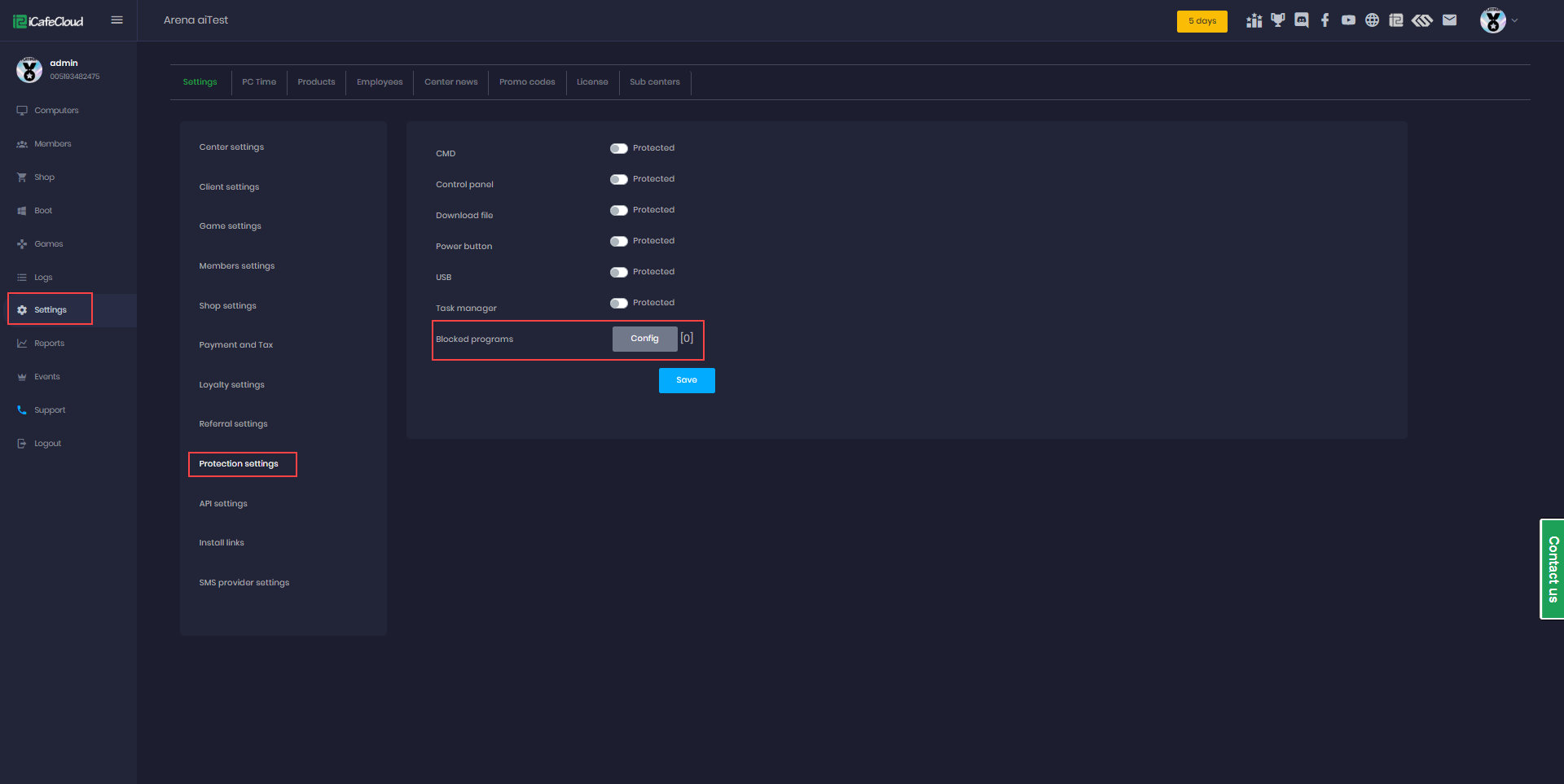1564x784 pixels.
Task: Enable the CMD protection toggle
Action: [619, 148]
